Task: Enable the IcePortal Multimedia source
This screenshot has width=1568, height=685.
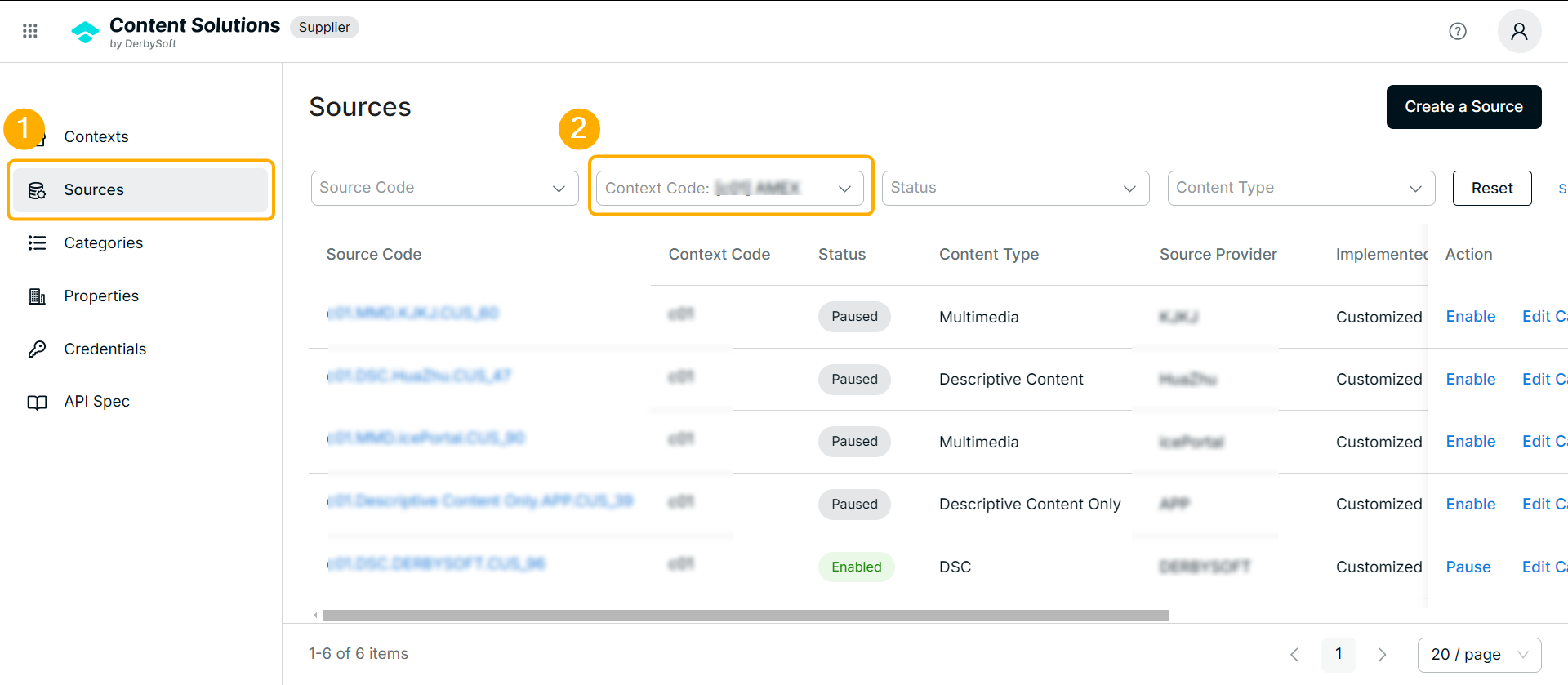Action: [x=1470, y=441]
